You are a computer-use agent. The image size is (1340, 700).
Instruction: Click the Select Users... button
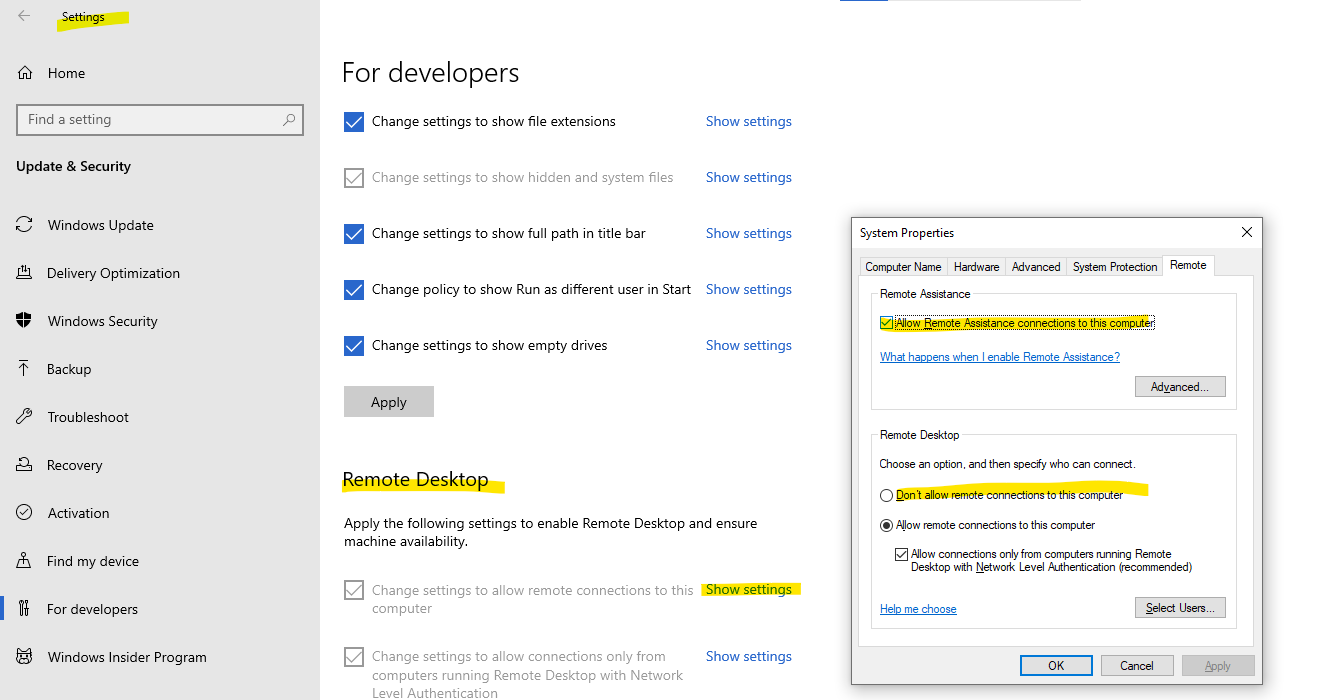(1180, 608)
